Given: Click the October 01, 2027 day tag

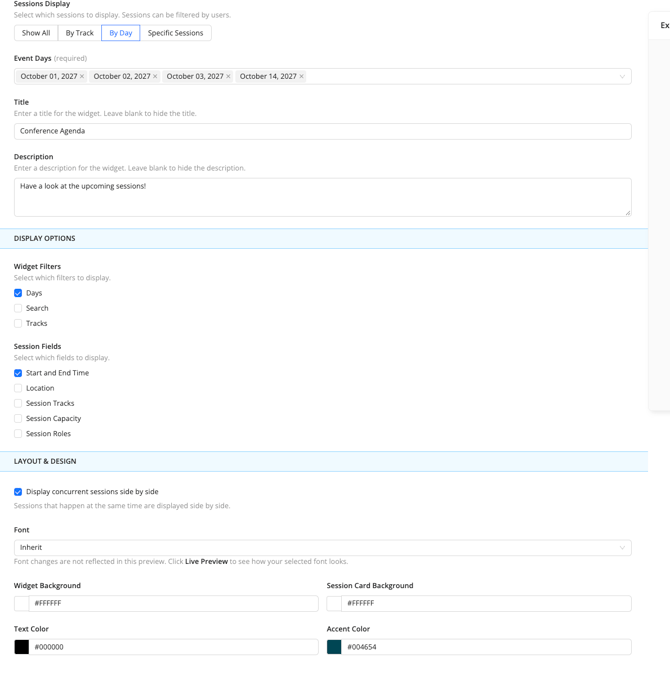Looking at the screenshot, I should 49,76.
